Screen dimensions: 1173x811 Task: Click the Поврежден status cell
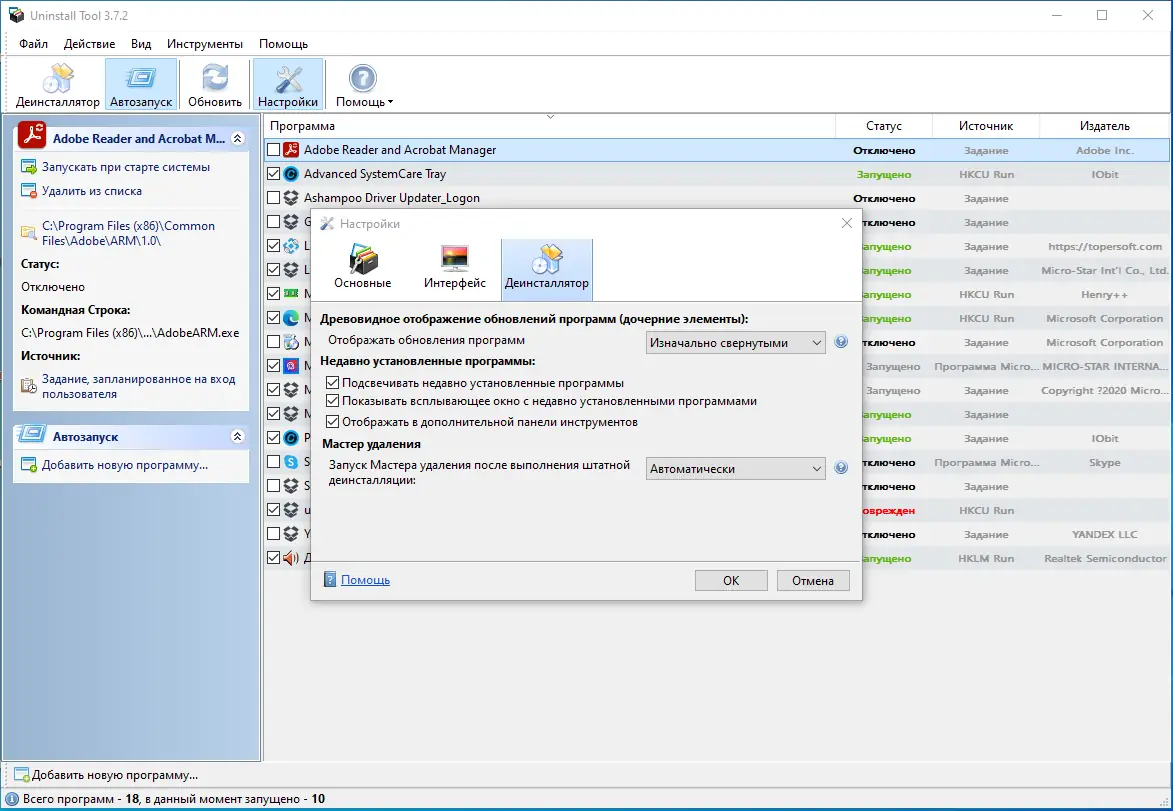[x=889, y=510]
